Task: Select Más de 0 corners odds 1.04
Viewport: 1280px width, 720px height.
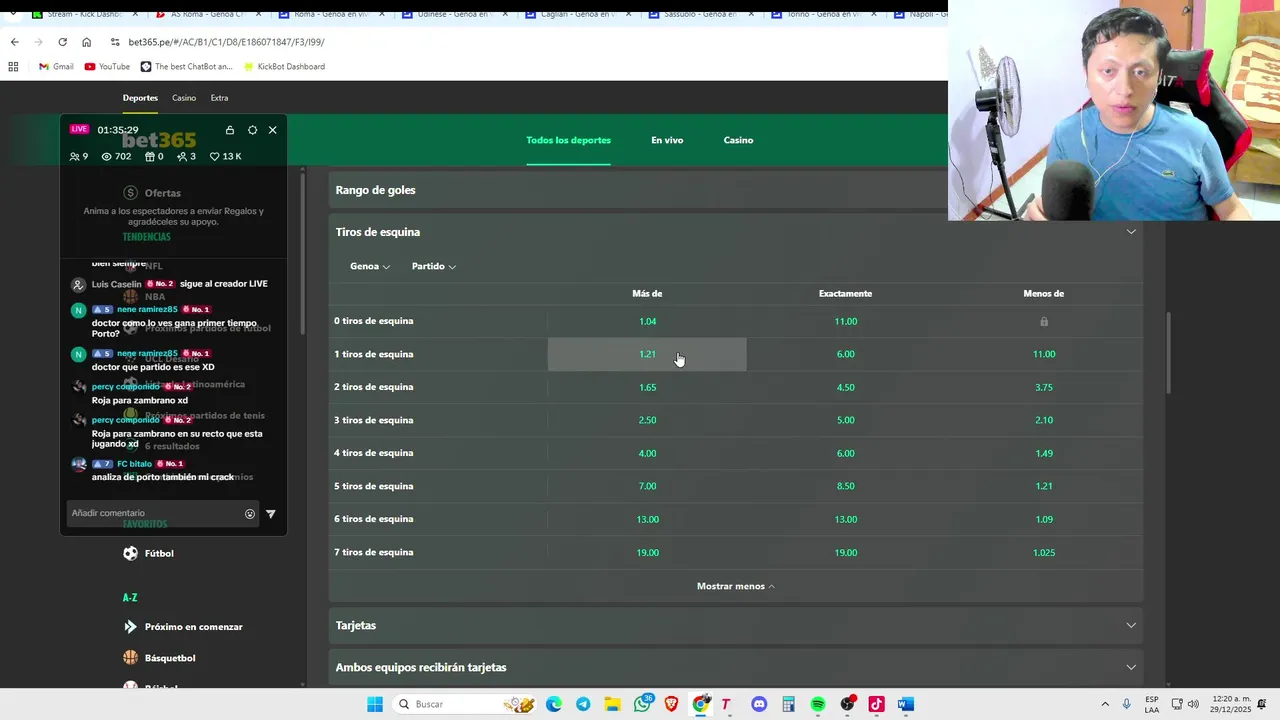Action: point(647,321)
